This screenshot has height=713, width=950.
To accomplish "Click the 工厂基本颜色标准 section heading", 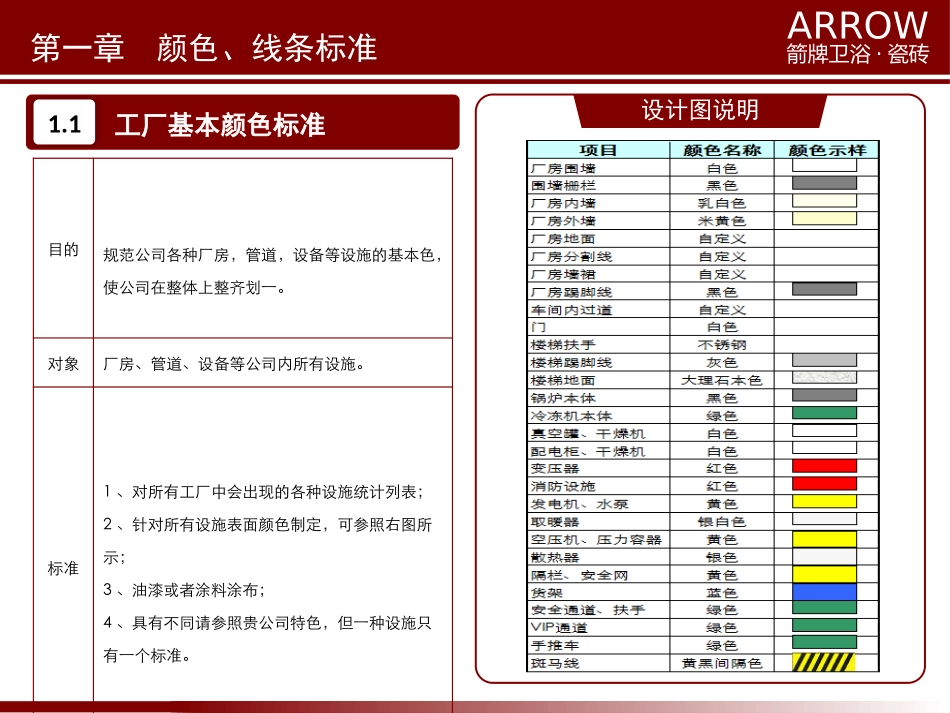I will coord(220,125).
